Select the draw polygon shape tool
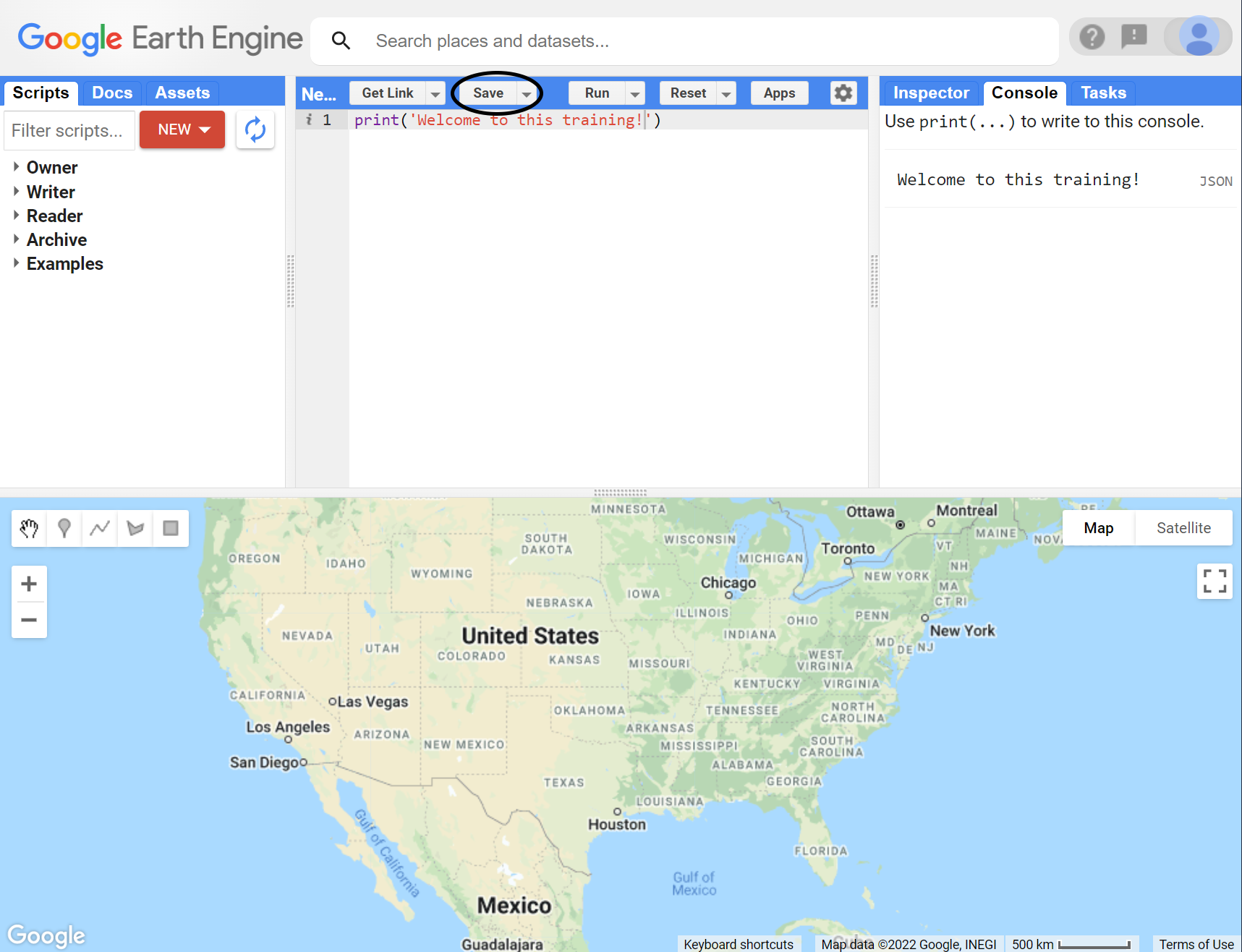Image resolution: width=1242 pixels, height=952 pixels. [x=135, y=528]
